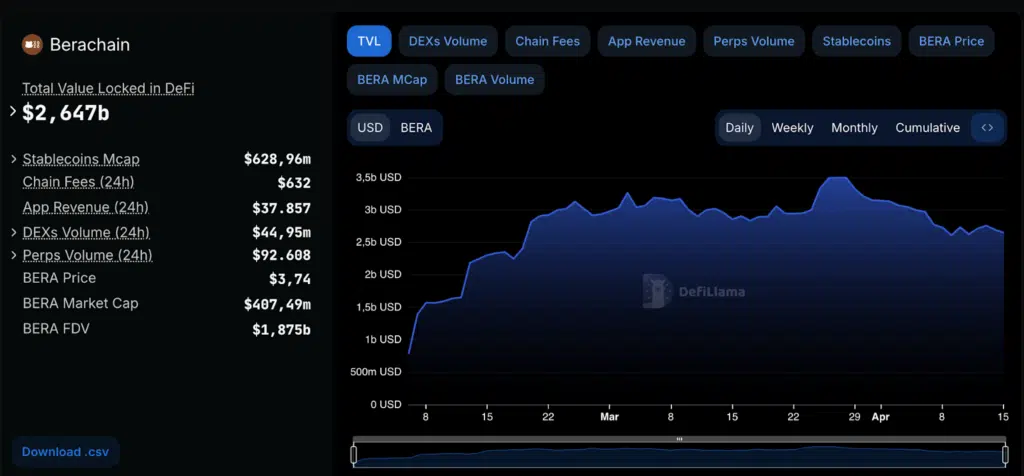Select the Daily interval

coord(739,127)
